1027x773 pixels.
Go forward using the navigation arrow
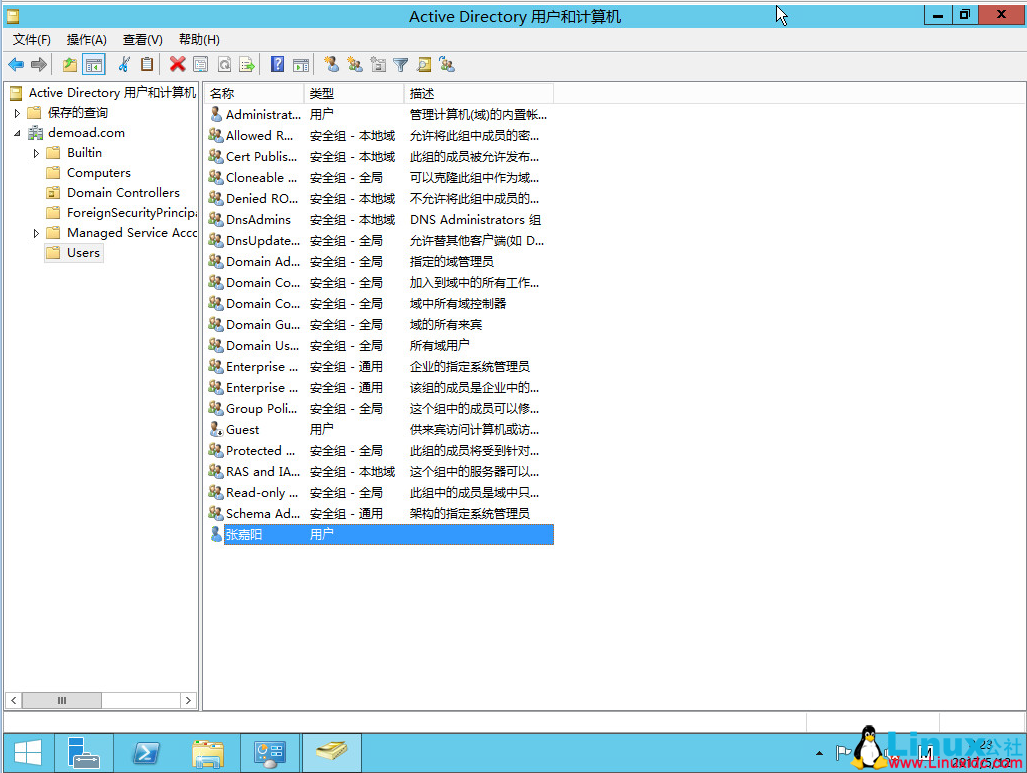click(38, 64)
